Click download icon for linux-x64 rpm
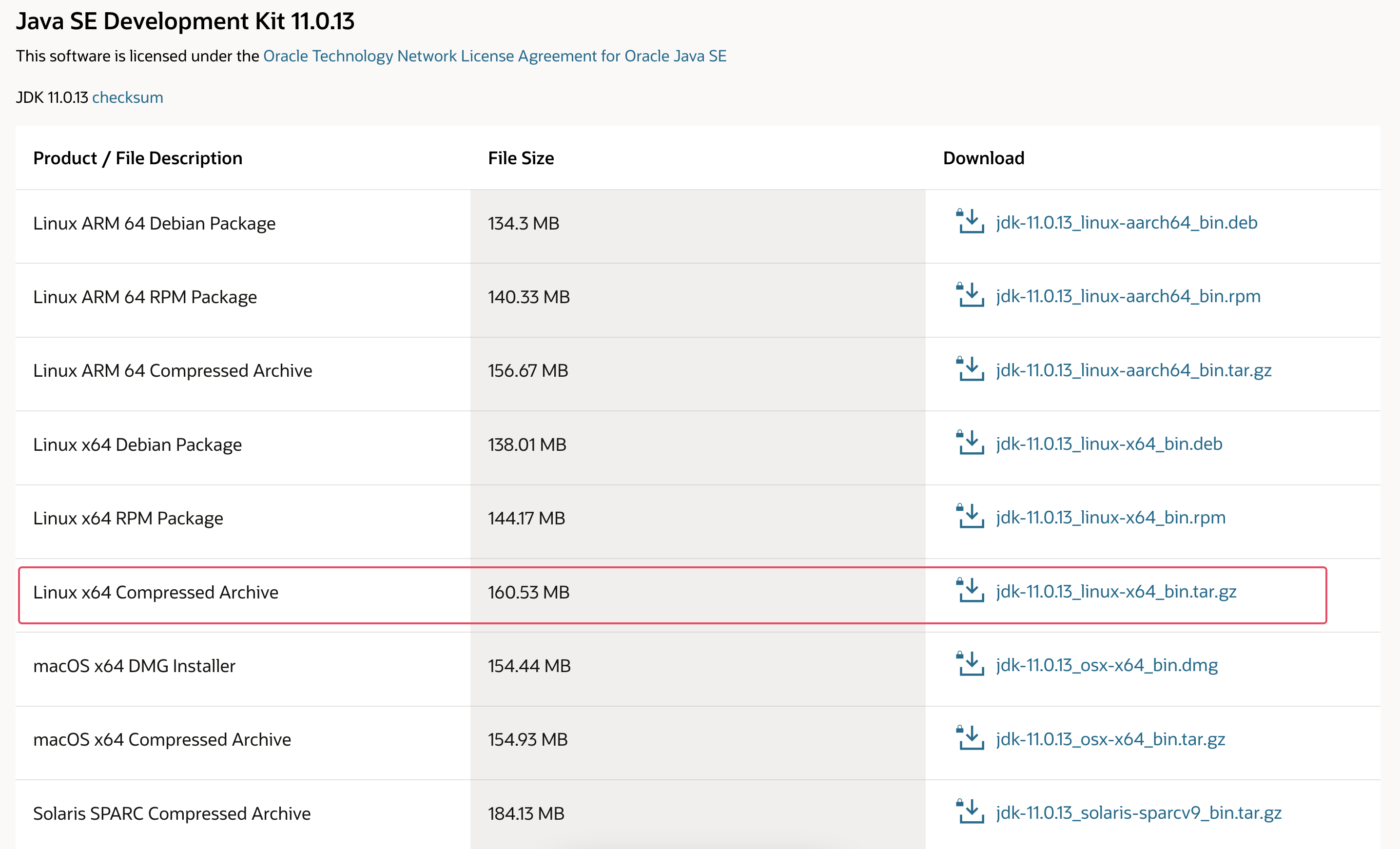 point(970,517)
